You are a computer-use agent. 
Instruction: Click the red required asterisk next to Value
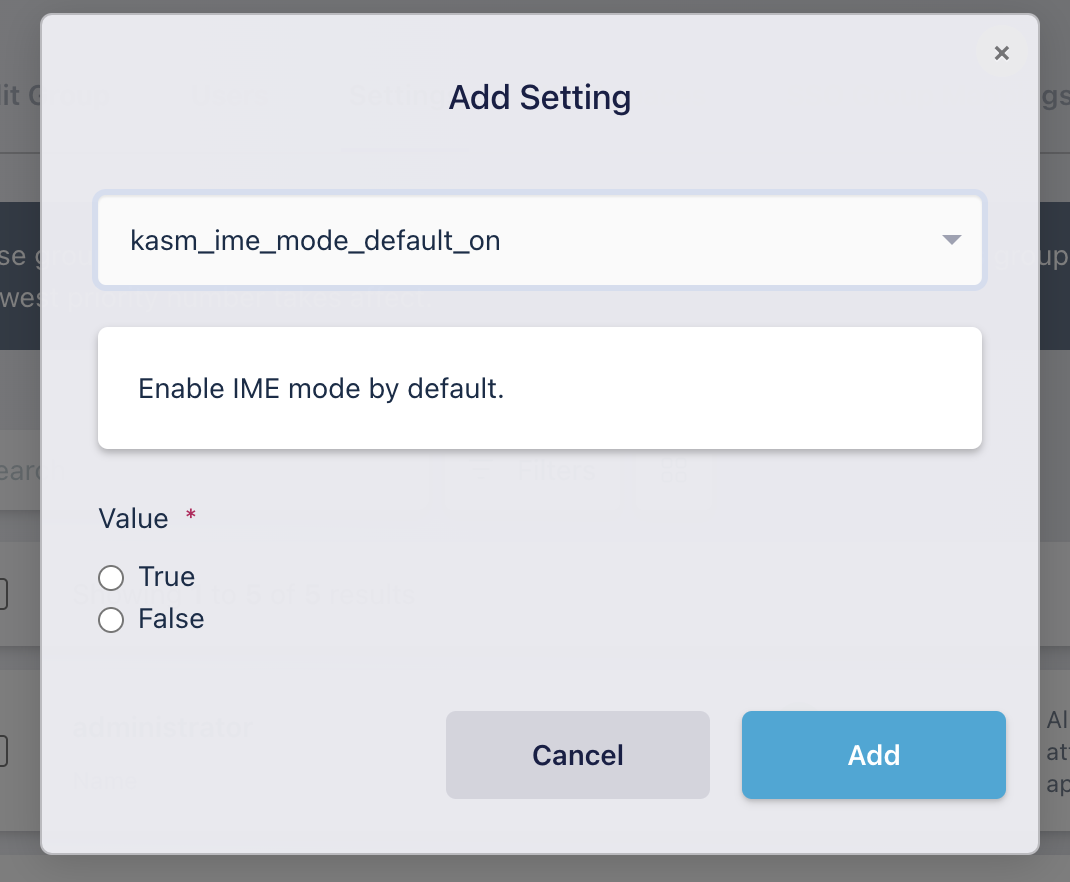[x=189, y=515]
